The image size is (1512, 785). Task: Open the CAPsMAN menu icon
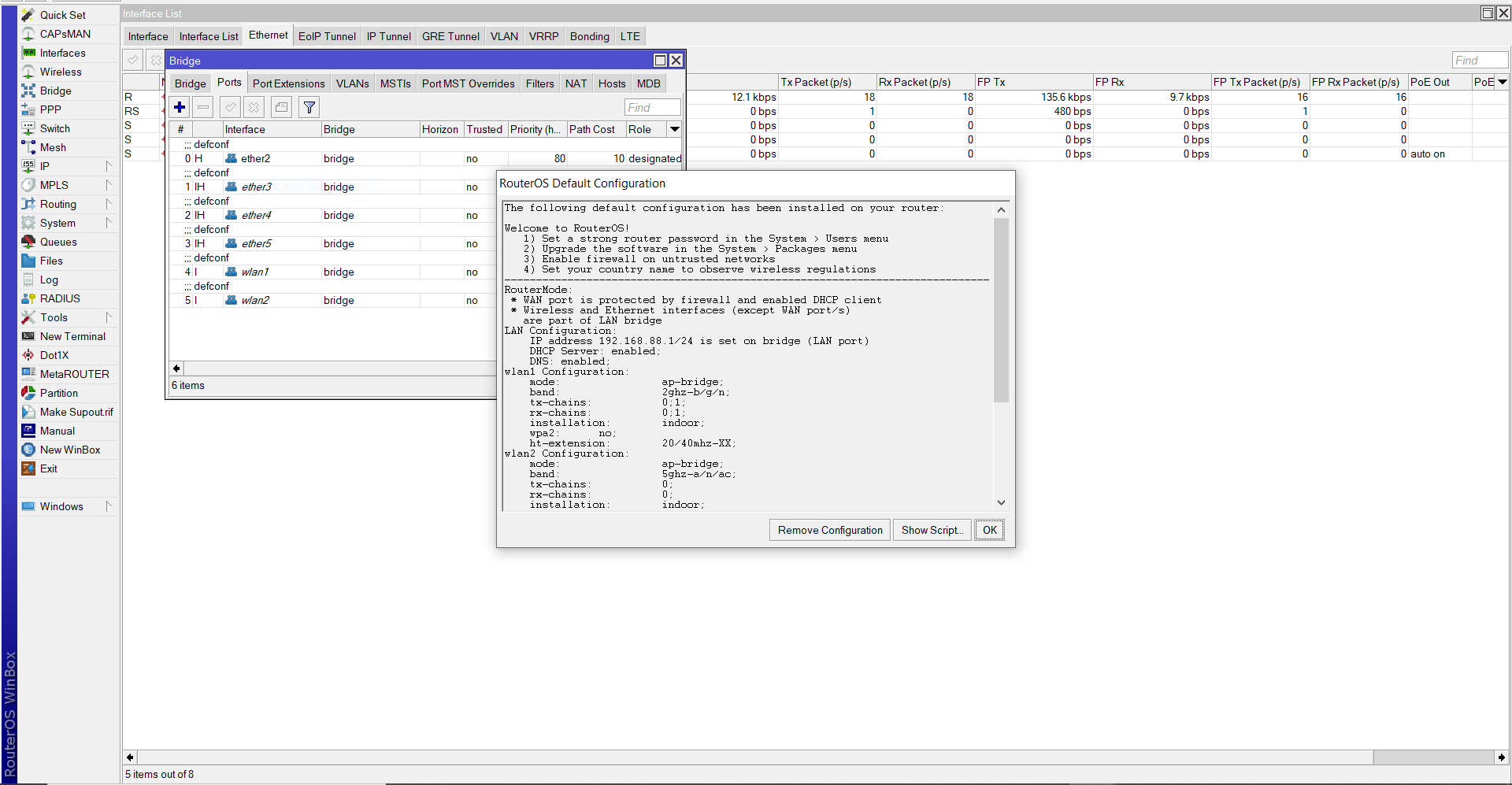(x=28, y=34)
